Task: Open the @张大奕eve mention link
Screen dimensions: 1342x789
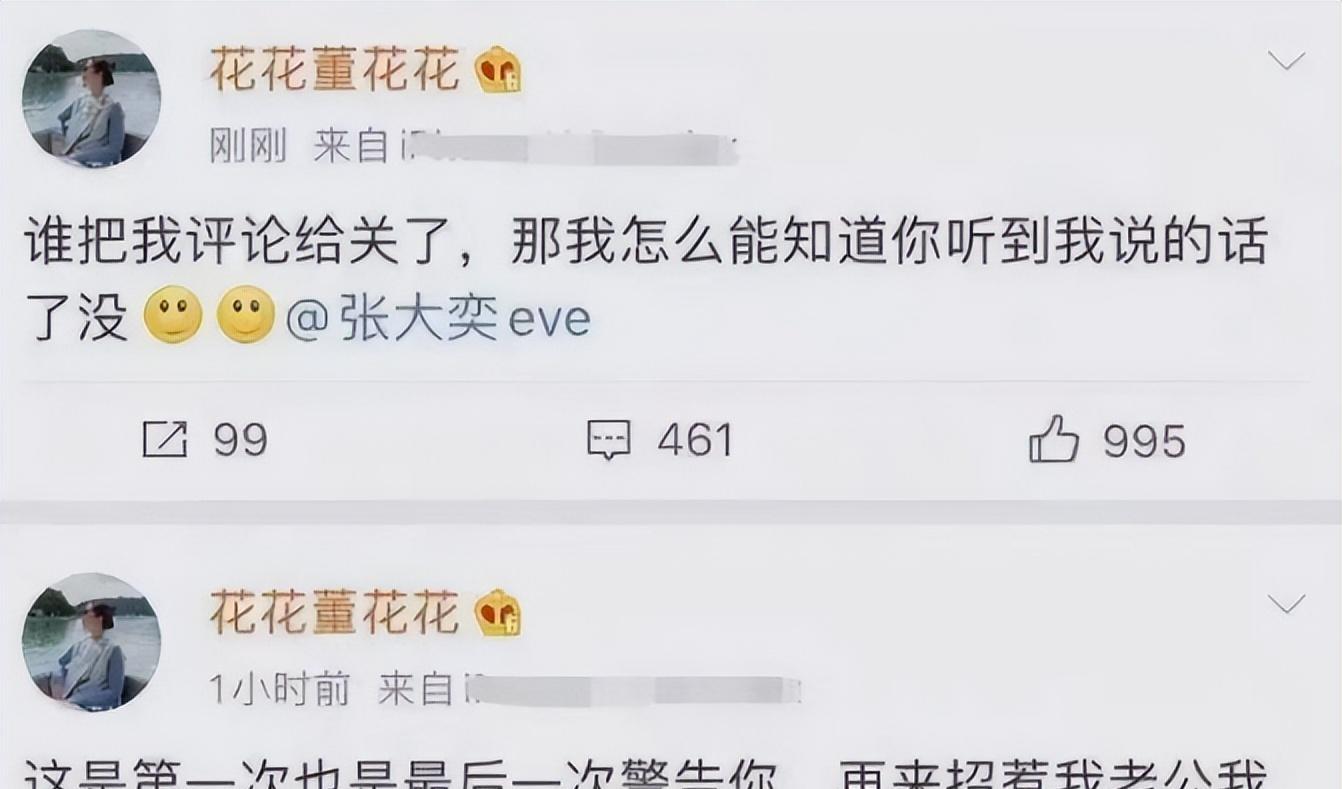Action: pyautogui.click(x=438, y=320)
